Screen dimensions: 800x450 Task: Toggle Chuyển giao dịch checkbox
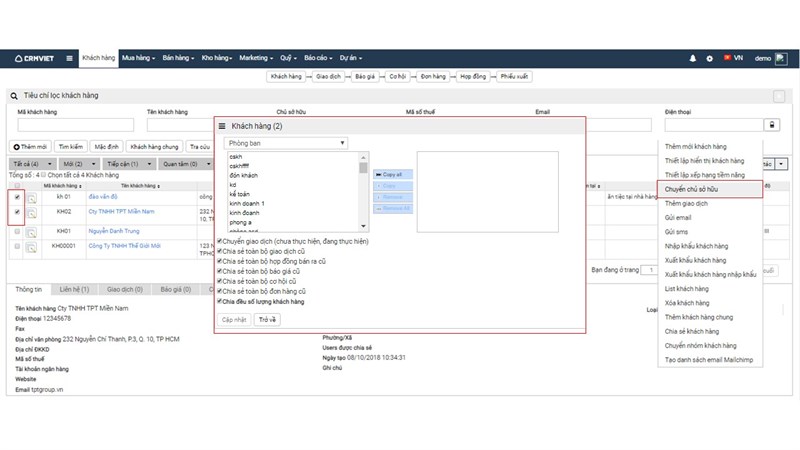click(x=220, y=241)
